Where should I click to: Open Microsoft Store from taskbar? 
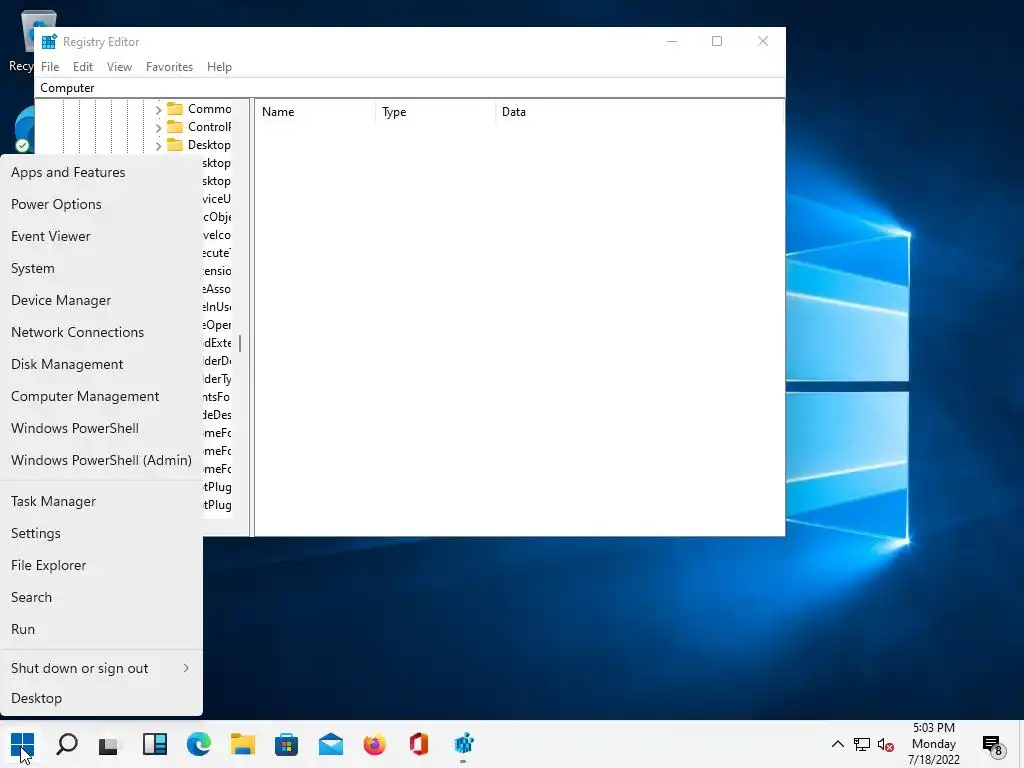[286, 744]
